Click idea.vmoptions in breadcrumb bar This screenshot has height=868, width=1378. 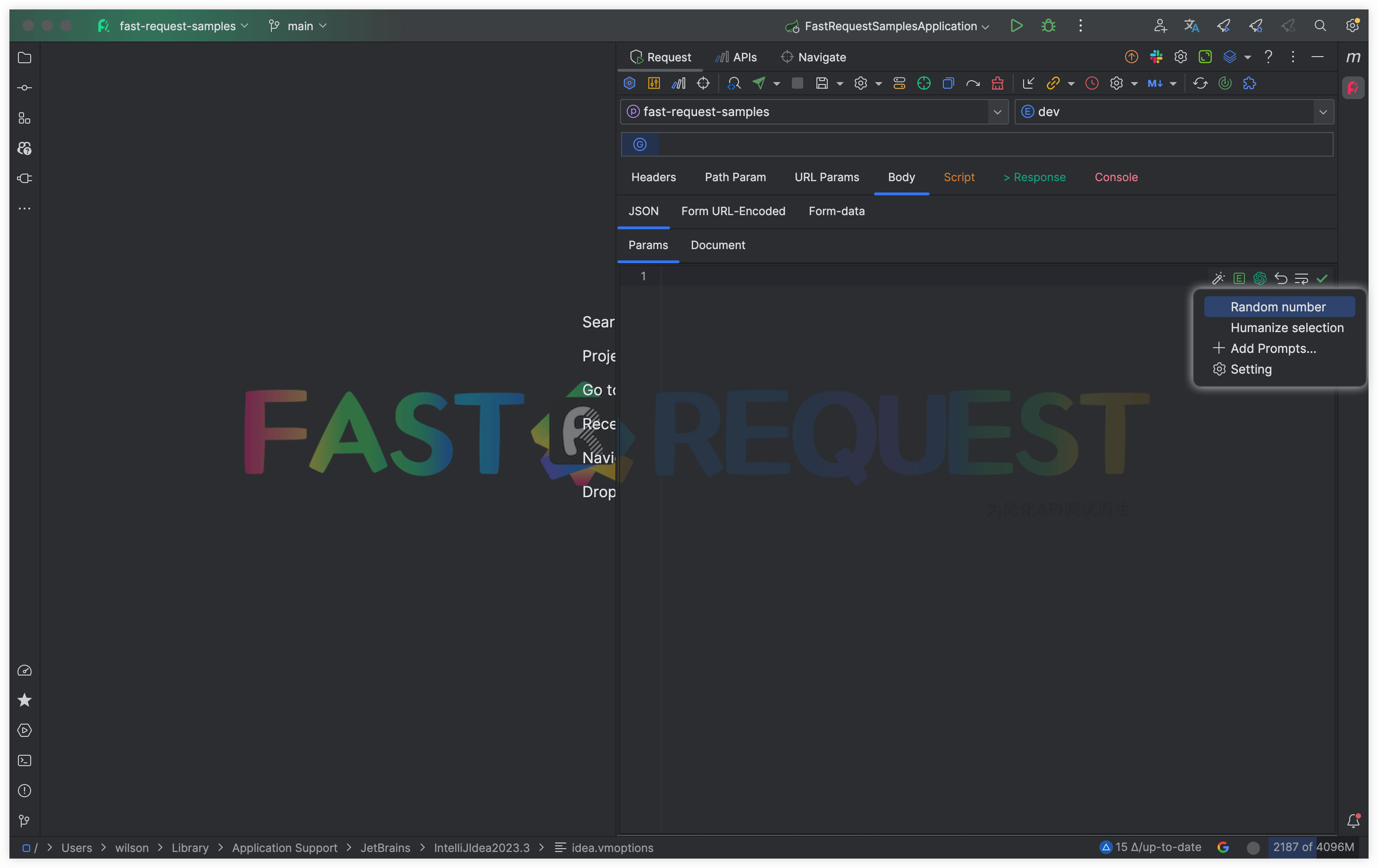612,847
